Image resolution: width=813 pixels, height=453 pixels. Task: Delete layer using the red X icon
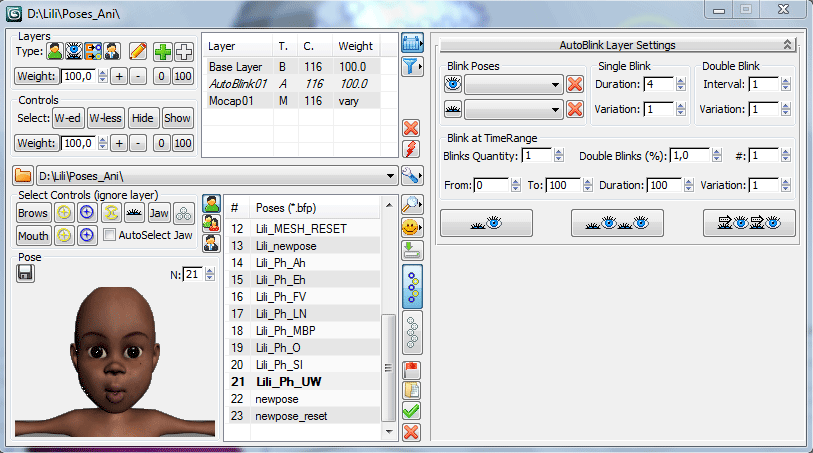tap(410, 127)
